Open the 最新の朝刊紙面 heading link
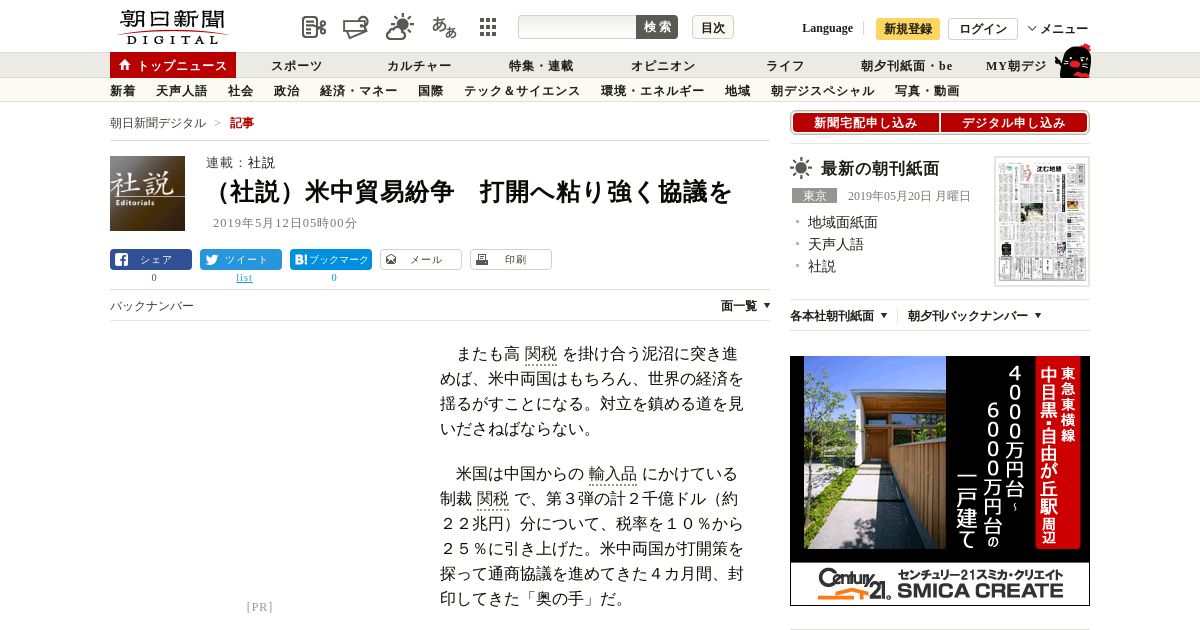The height and width of the screenshot is (630, 1200). pyautogui.click(x=880, y=168)
